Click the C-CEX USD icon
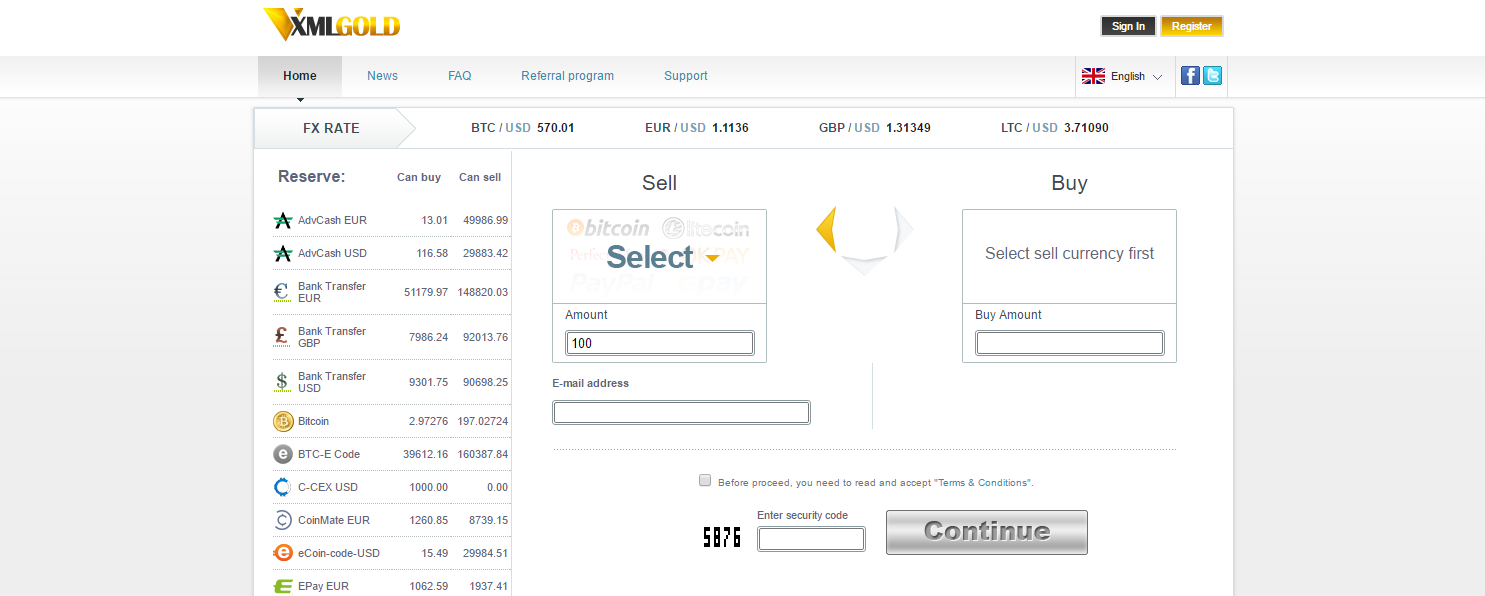This screenshot has height=596, width=1485. tap(283, 487)
